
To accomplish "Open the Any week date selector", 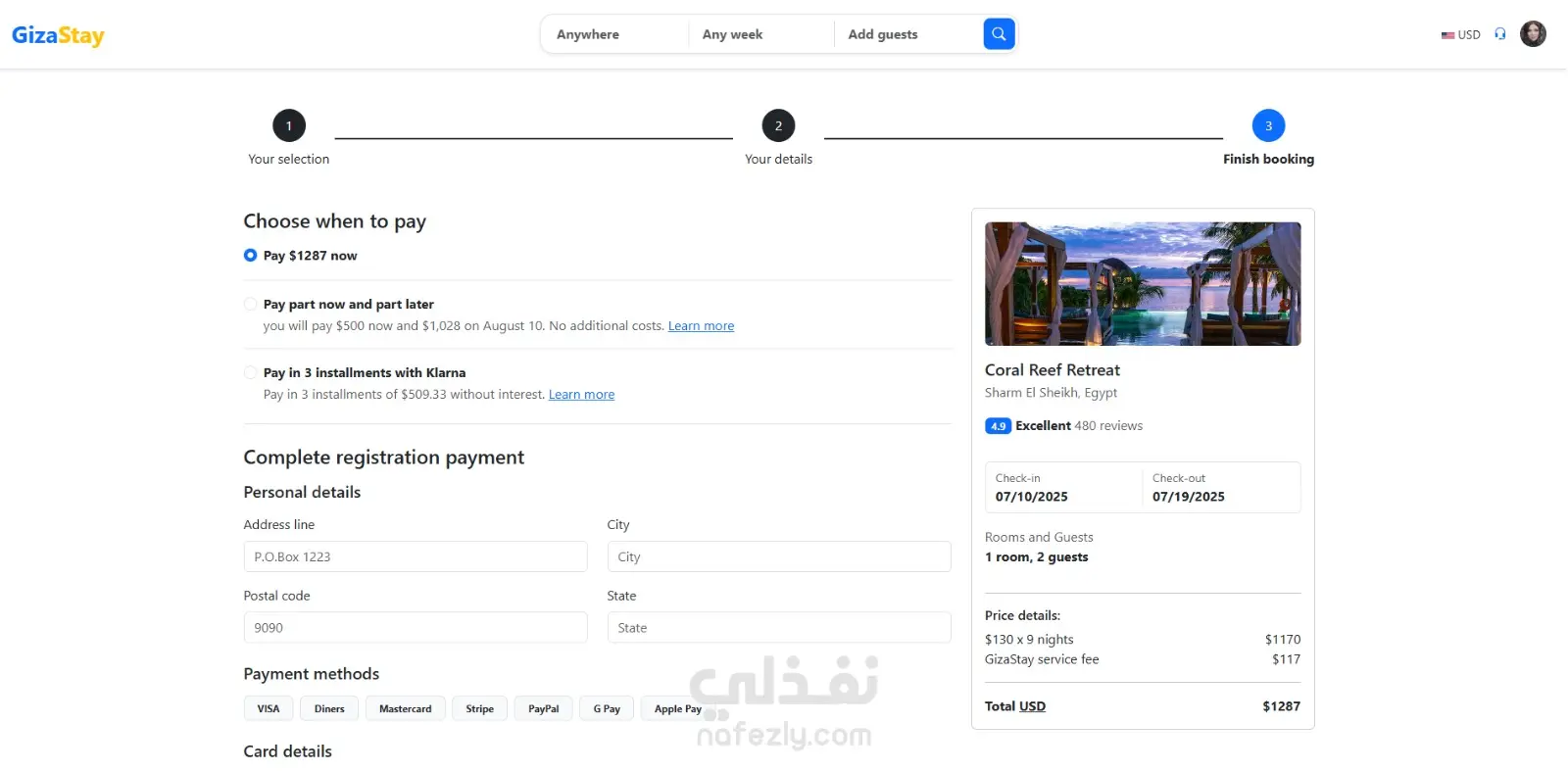I will [760, 34].
